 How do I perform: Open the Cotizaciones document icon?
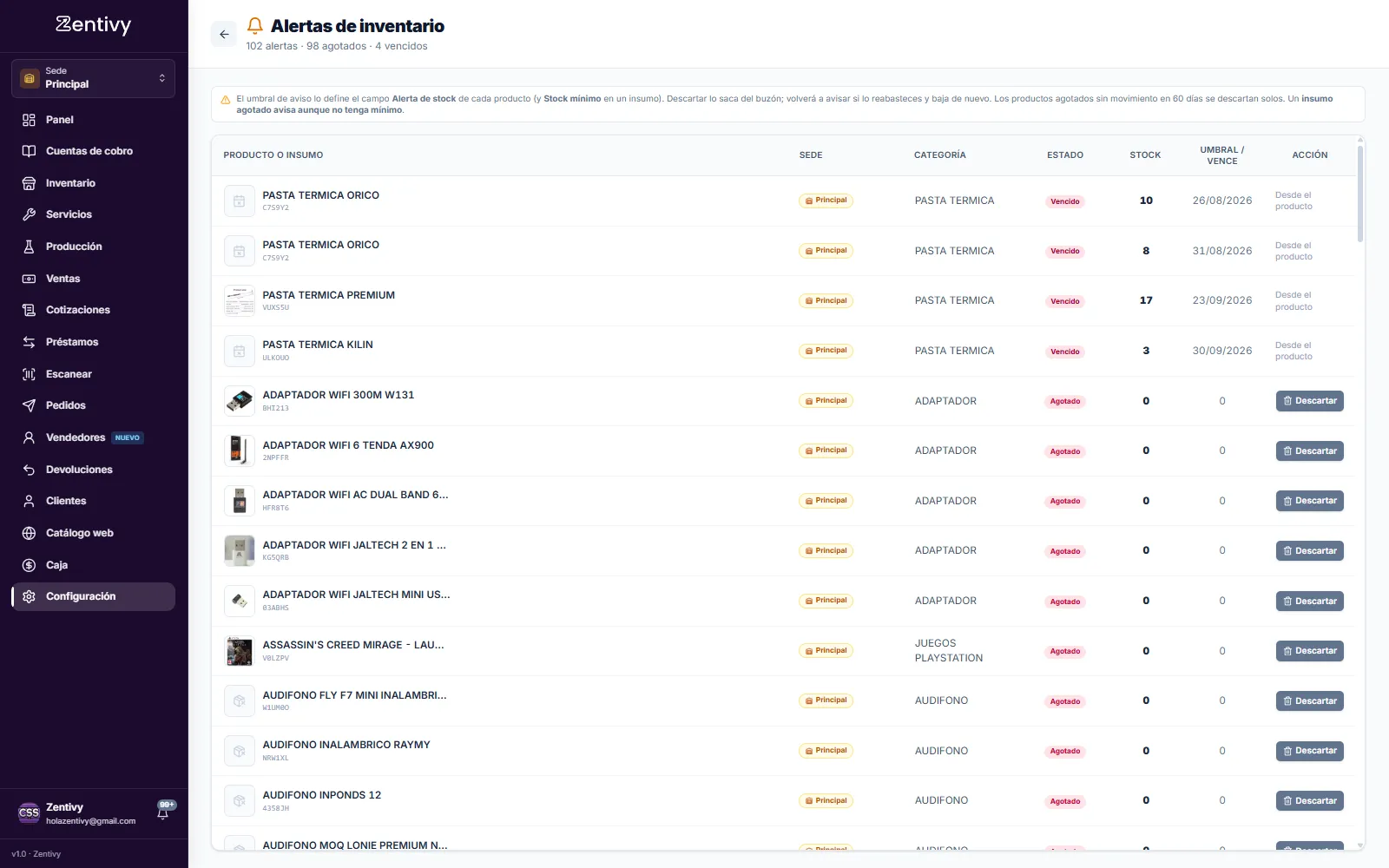click(29, 310)
